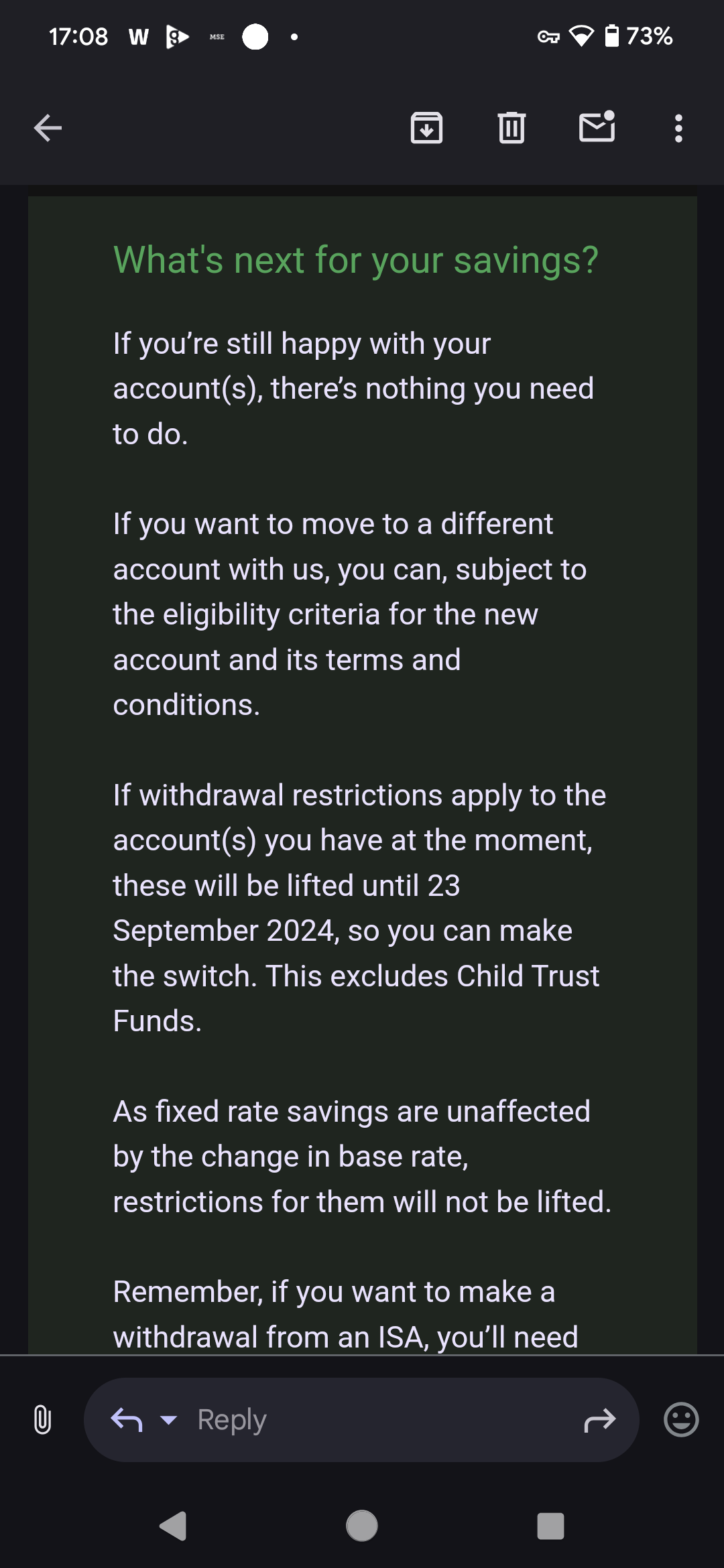Tap the MSE notification icon in status bar

click(217, 37)
